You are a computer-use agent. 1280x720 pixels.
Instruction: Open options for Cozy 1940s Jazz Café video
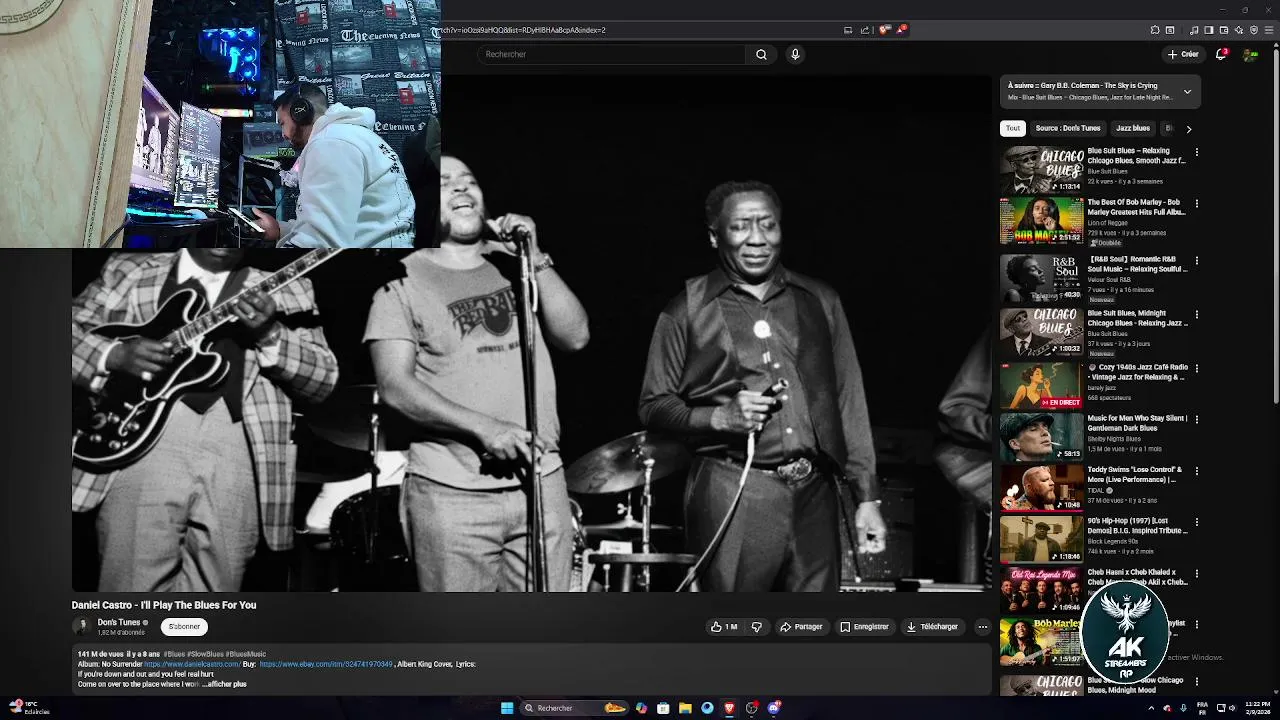coord(1197,368)
